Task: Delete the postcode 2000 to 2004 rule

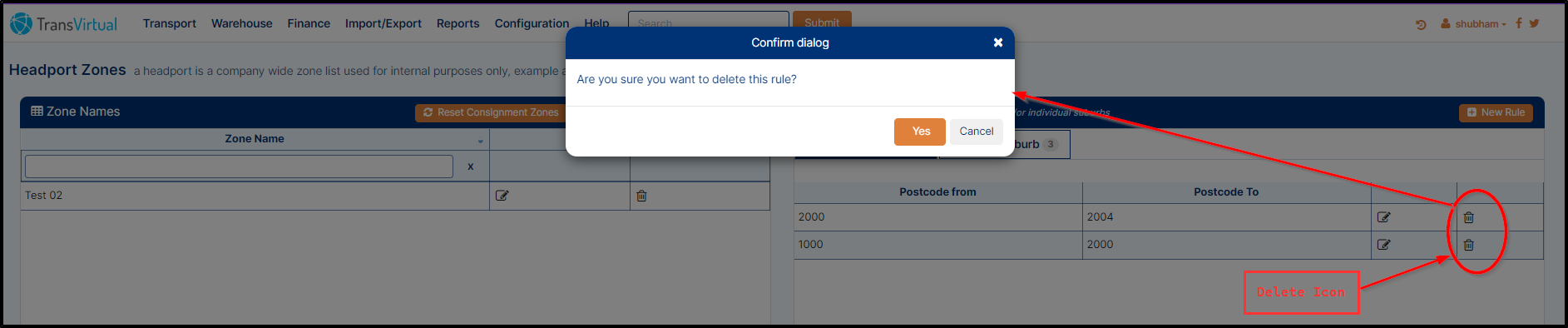Action: point(1469,217)
